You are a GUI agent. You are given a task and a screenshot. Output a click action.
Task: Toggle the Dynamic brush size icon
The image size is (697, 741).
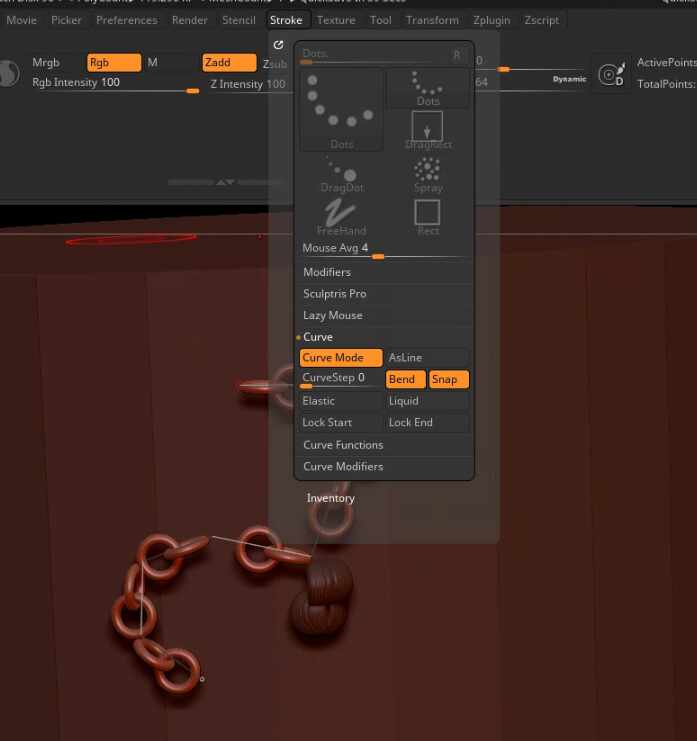(611, 75)
